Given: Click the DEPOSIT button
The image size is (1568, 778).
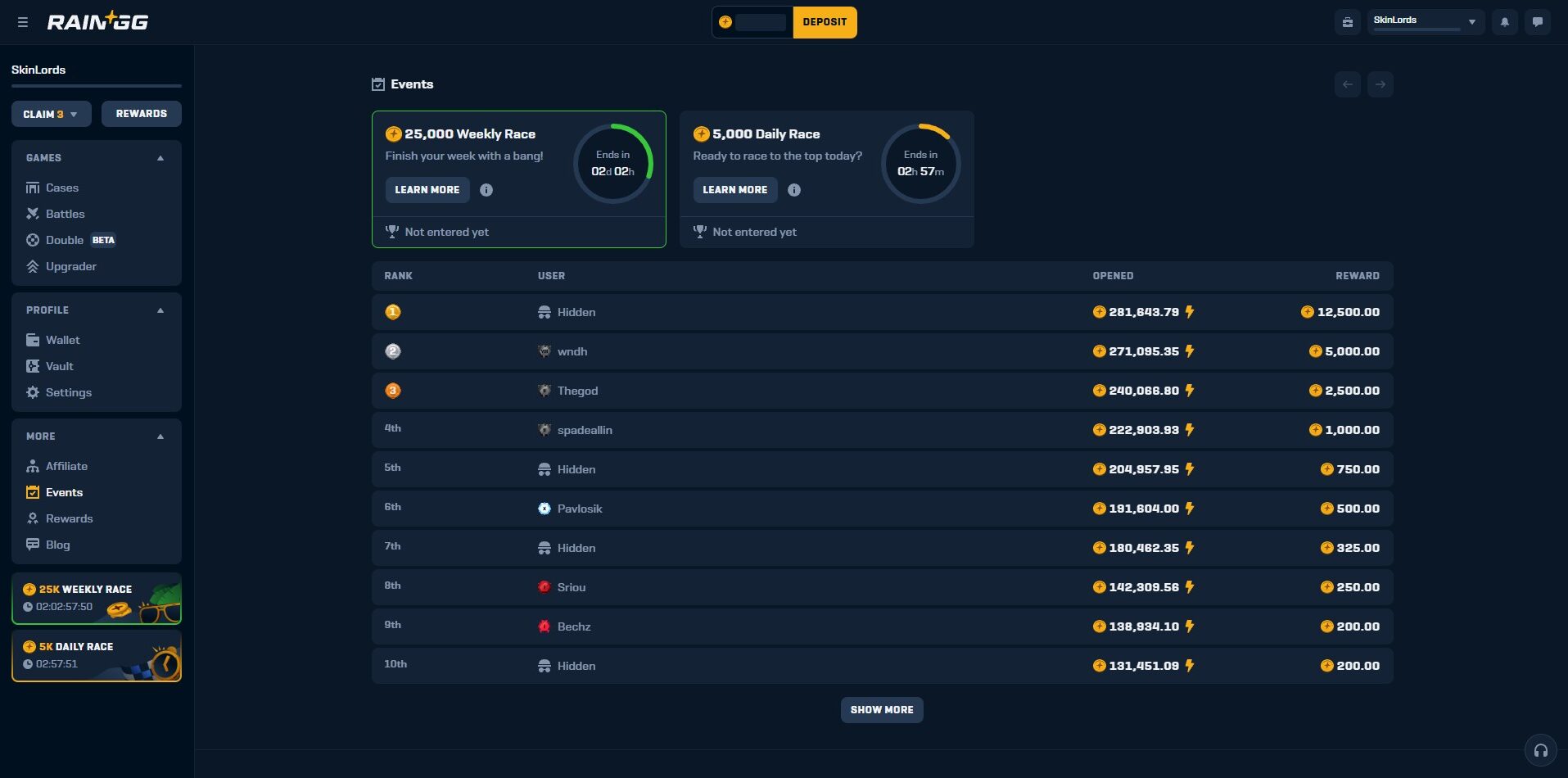Looking at the screenshot, I should (825, 22).
